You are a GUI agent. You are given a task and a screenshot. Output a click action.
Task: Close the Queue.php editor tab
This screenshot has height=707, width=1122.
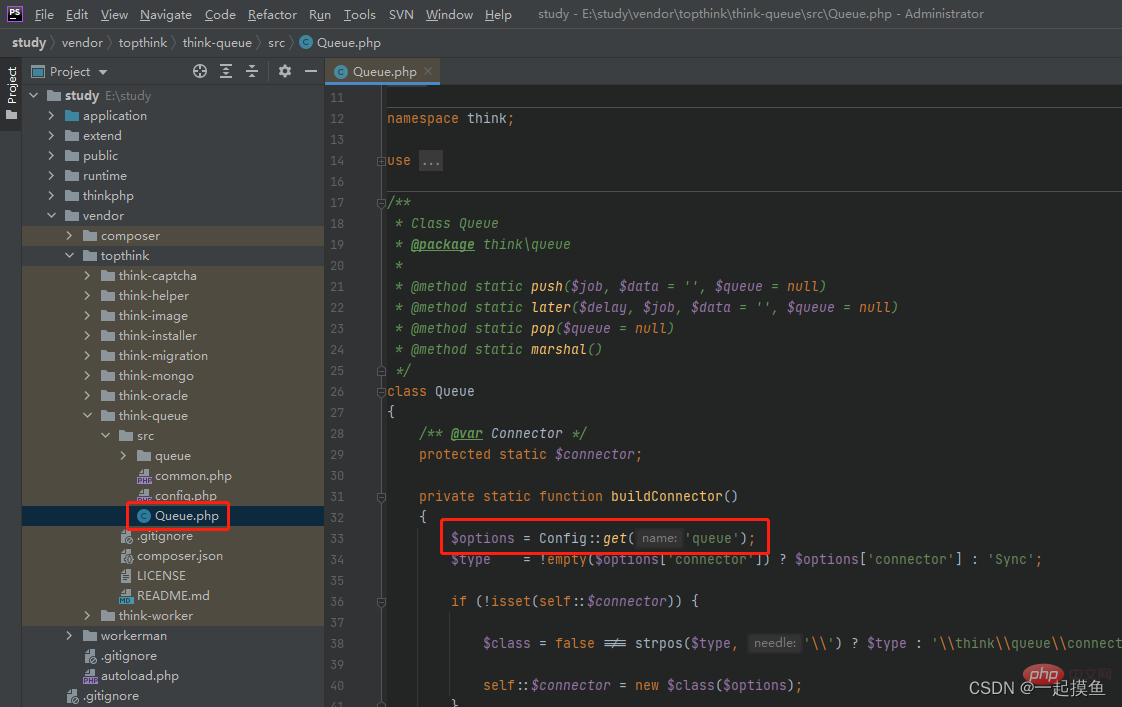[429, 71]
